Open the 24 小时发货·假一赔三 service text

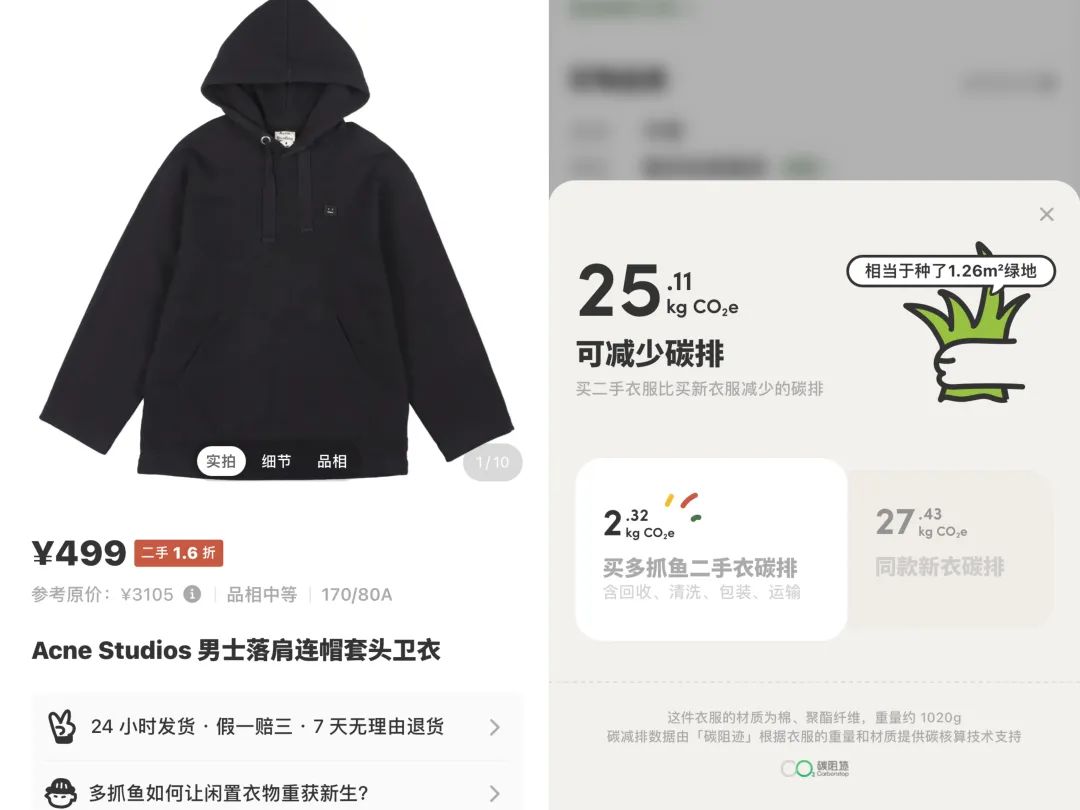click(x=268, y=726)
